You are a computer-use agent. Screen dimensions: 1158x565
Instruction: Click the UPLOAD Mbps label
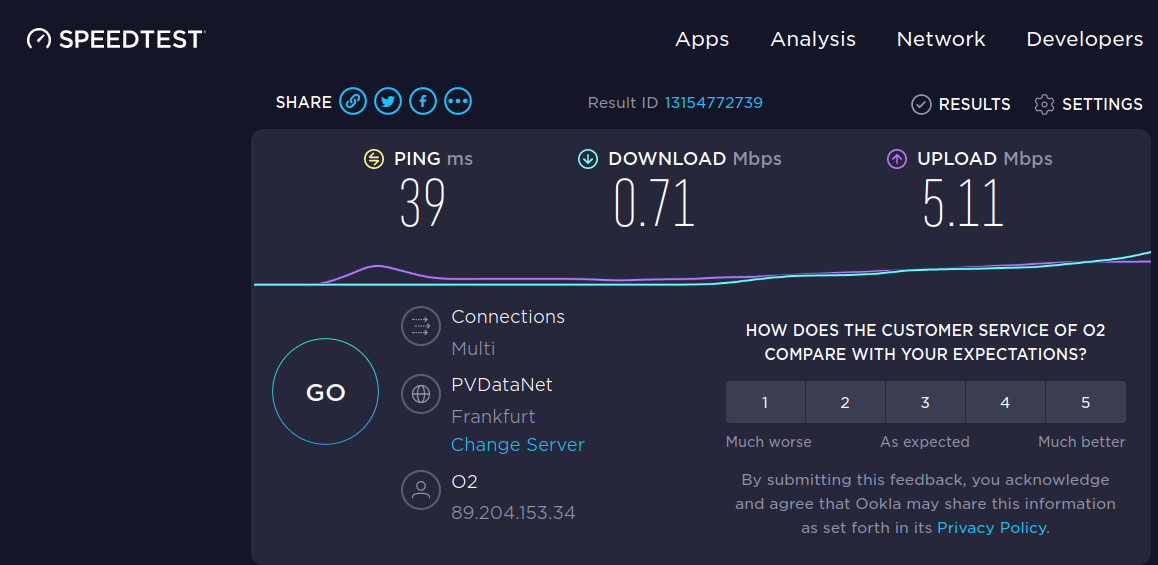985,159
